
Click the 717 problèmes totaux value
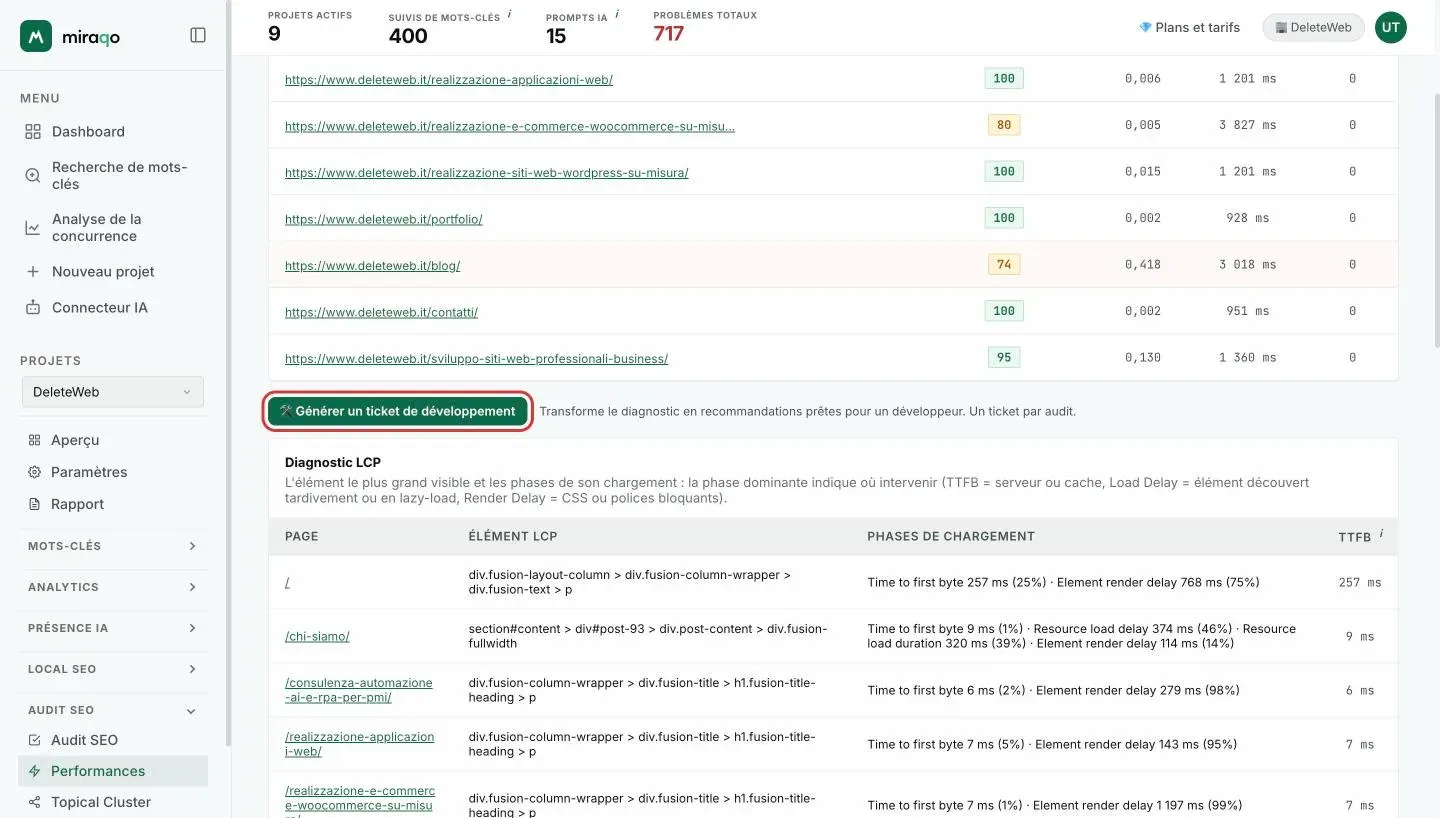668,34
